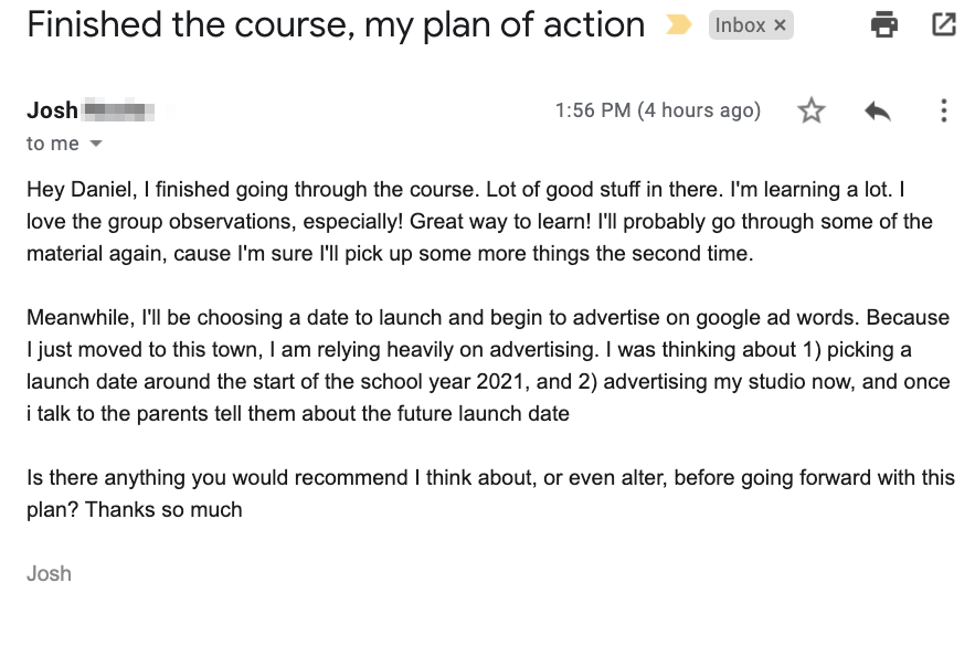Expand recipient details arrow beside "to me"
977x647 pixels.
(96, 144)
